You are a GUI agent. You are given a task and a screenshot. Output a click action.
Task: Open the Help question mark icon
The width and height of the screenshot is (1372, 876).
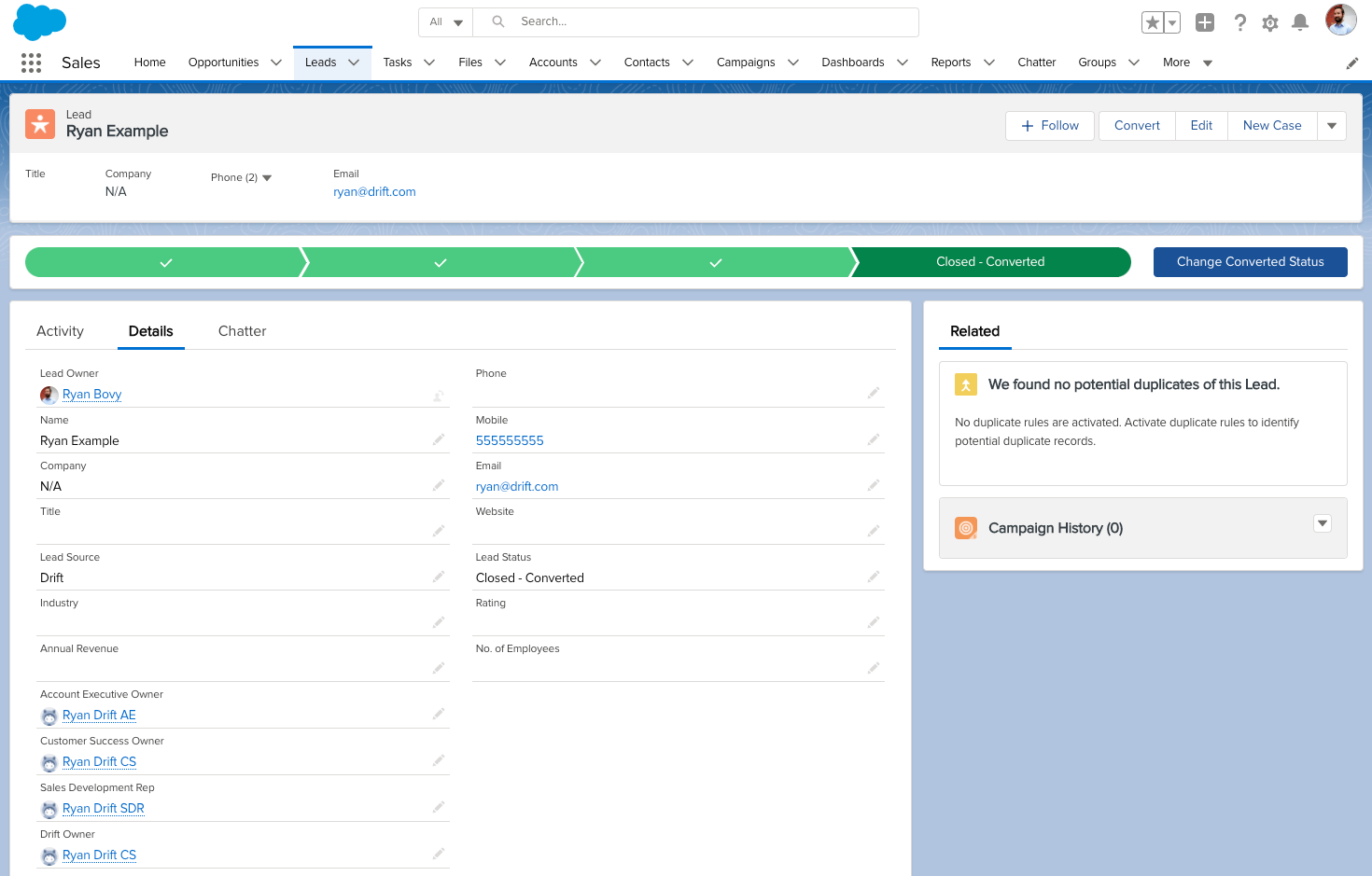click(x=1239, y=22)
